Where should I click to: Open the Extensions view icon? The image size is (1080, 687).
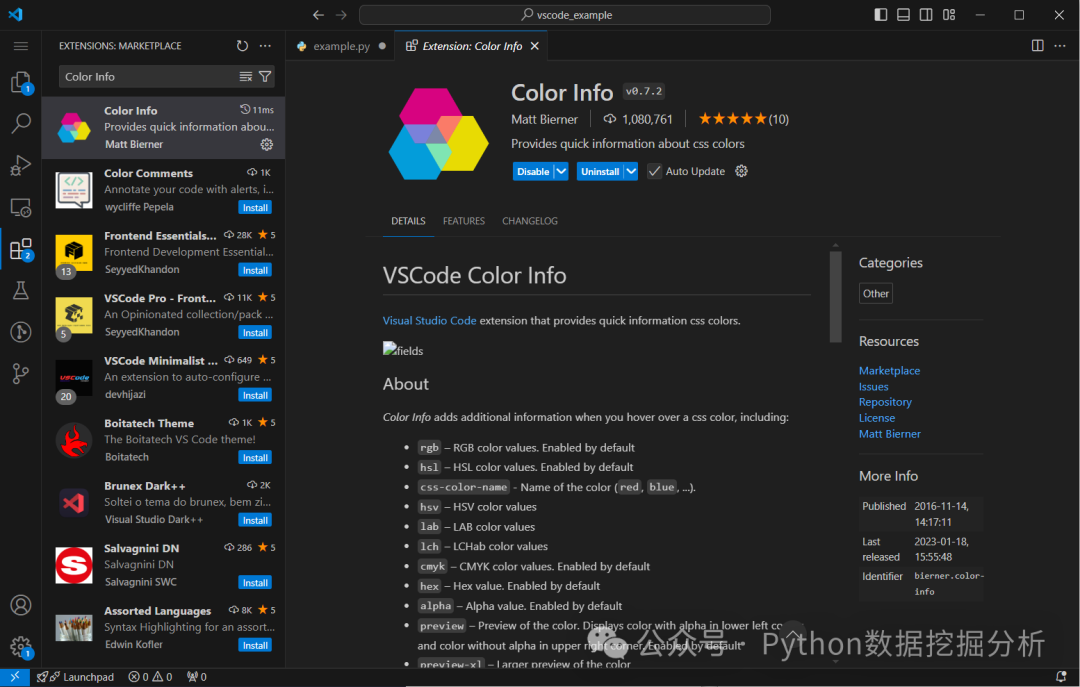(21, 249)
